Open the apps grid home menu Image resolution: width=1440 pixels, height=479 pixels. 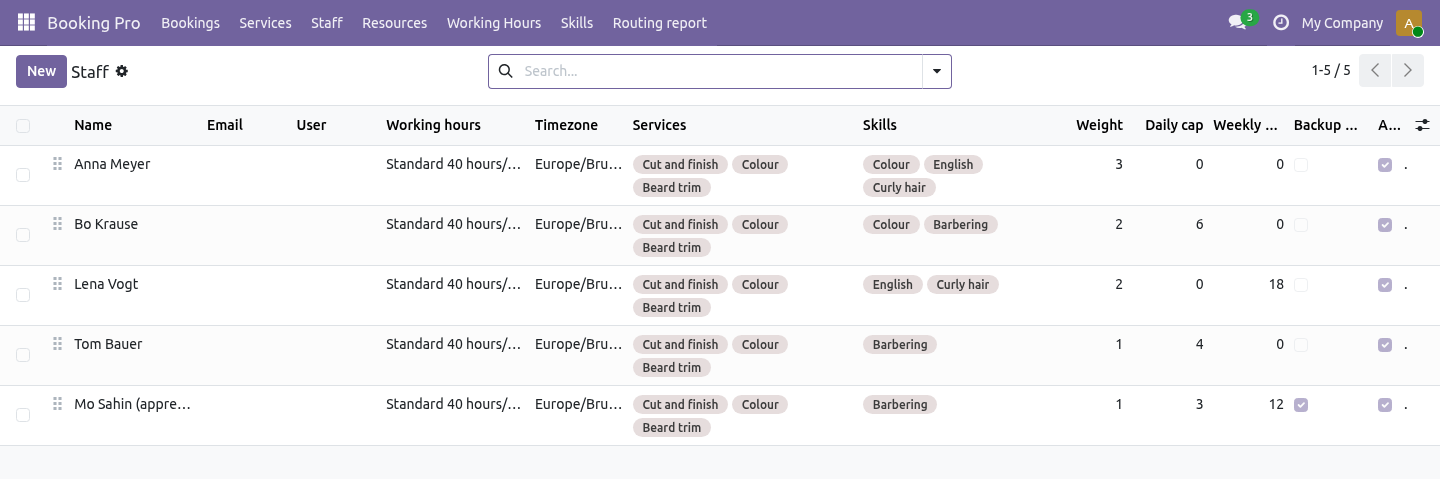pos(26,22)
